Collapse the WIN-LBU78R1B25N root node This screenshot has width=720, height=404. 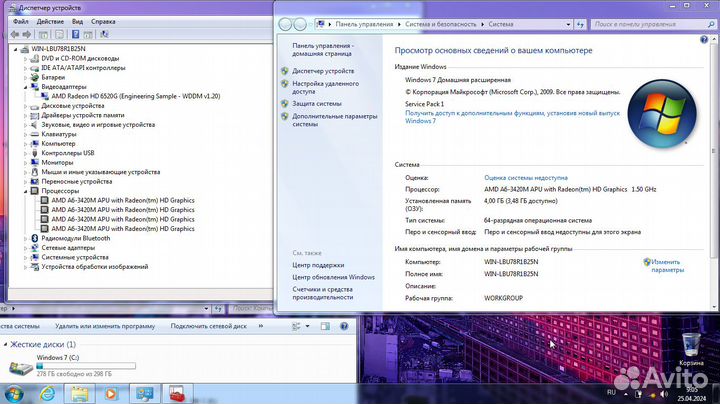click(x=15, y=49)
